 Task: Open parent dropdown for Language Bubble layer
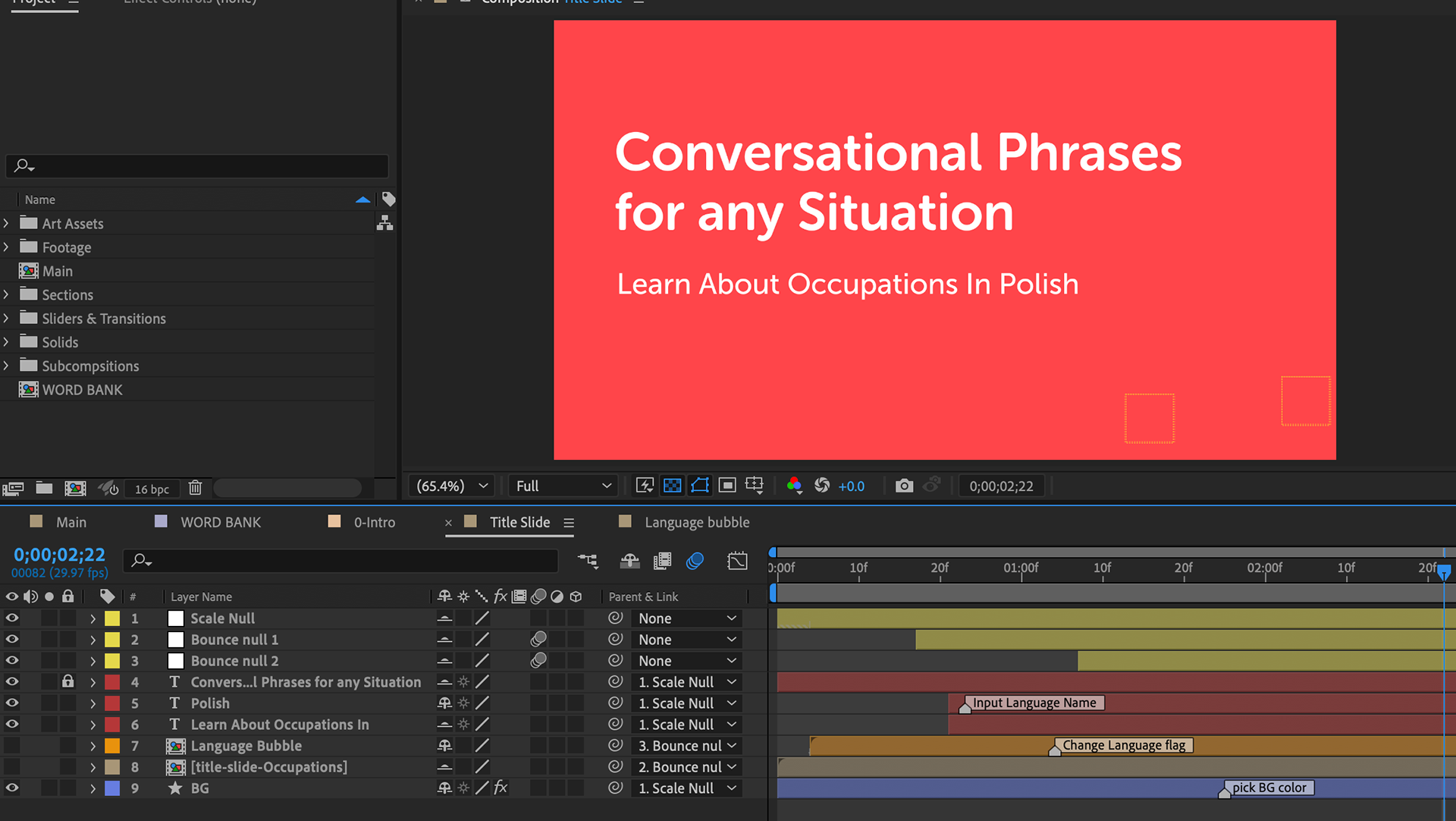coord(687,746)
